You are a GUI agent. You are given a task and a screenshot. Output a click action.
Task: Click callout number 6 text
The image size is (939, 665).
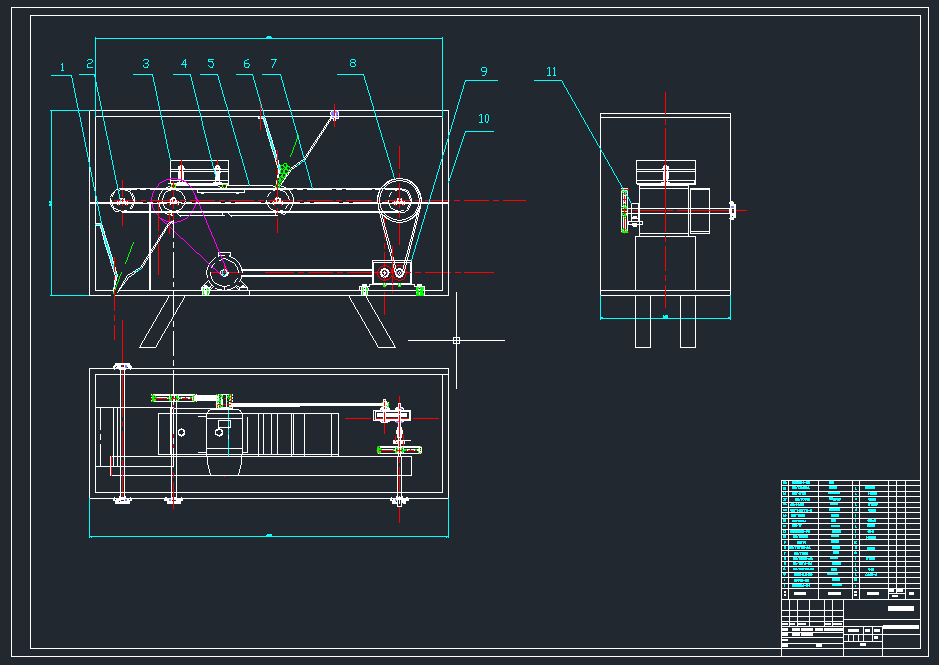246,64
